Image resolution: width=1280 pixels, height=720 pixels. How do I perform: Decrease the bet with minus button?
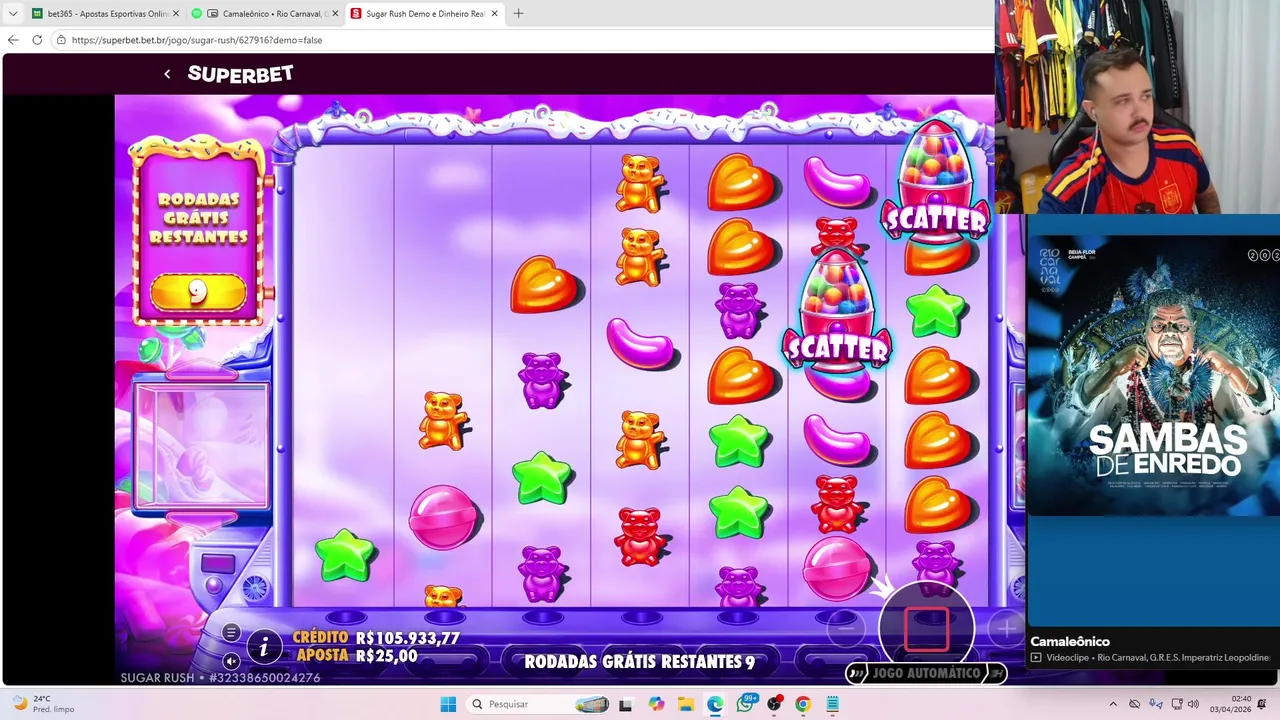coord(846,629)
